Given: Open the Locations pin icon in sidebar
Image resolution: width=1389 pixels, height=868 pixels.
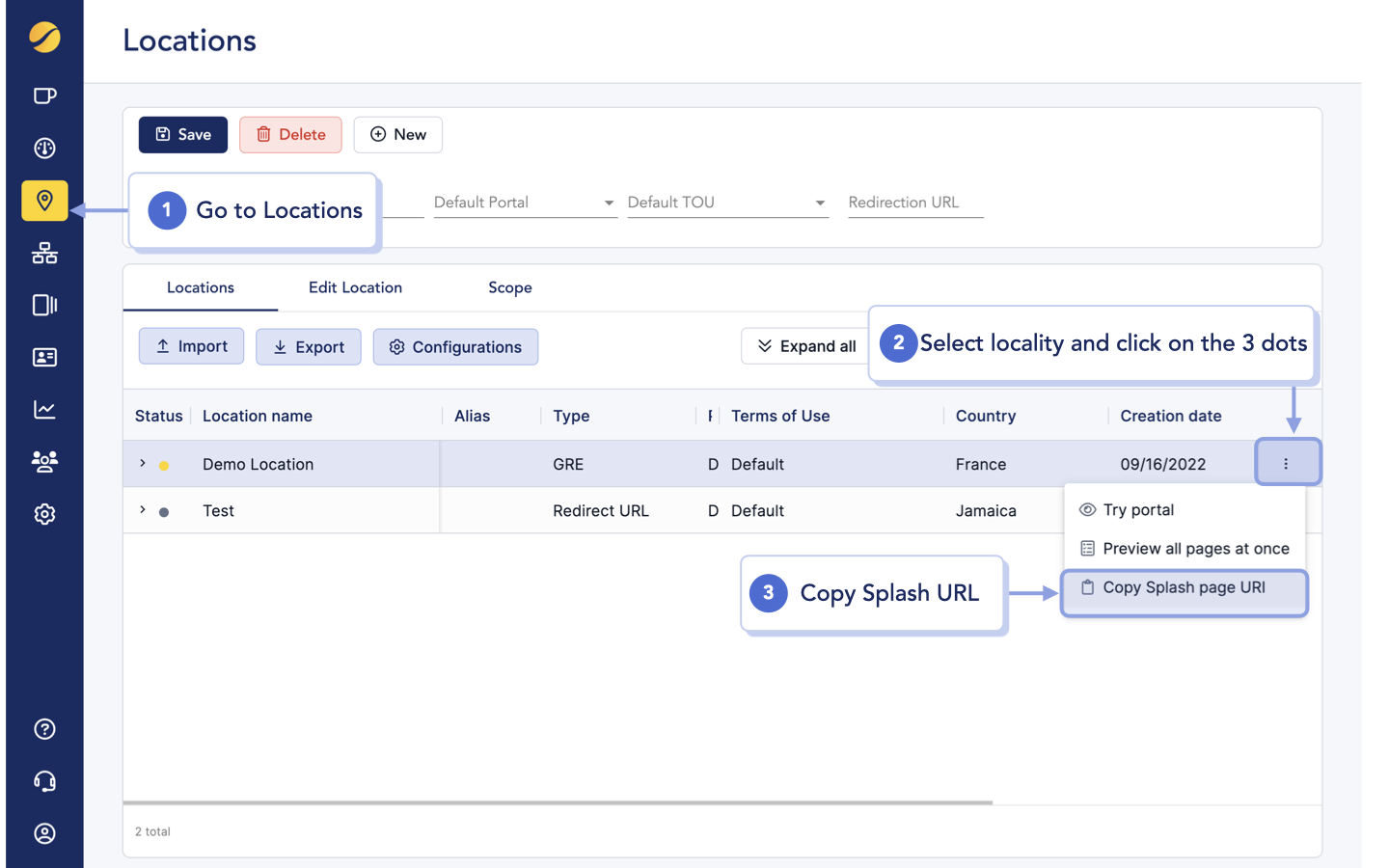Looking at the screenshot, I should [44, 201].
